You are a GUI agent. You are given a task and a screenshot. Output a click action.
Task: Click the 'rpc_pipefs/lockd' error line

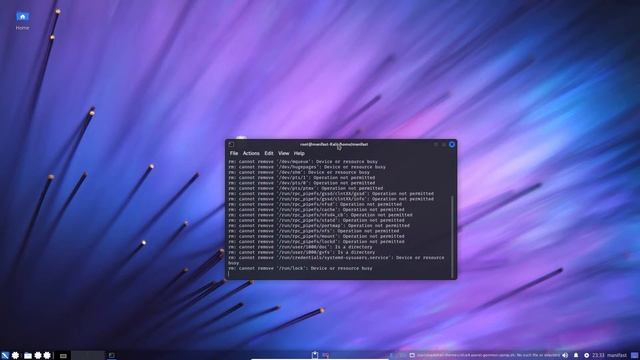pos(316,241)
